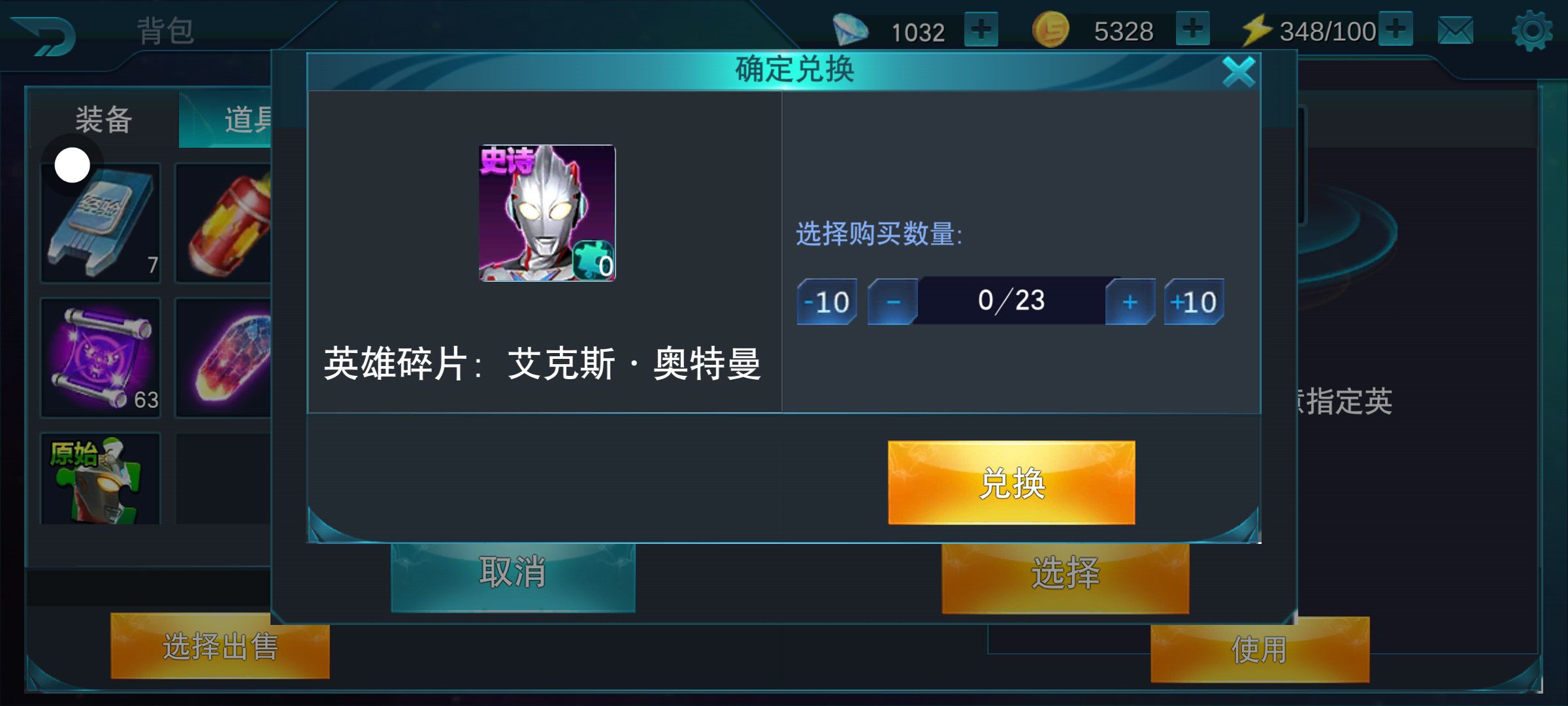Image resolution: width=1568 pixels, height=706 pixels.
Task: Tap the back arrow icon
Action: tap(44, 35)
